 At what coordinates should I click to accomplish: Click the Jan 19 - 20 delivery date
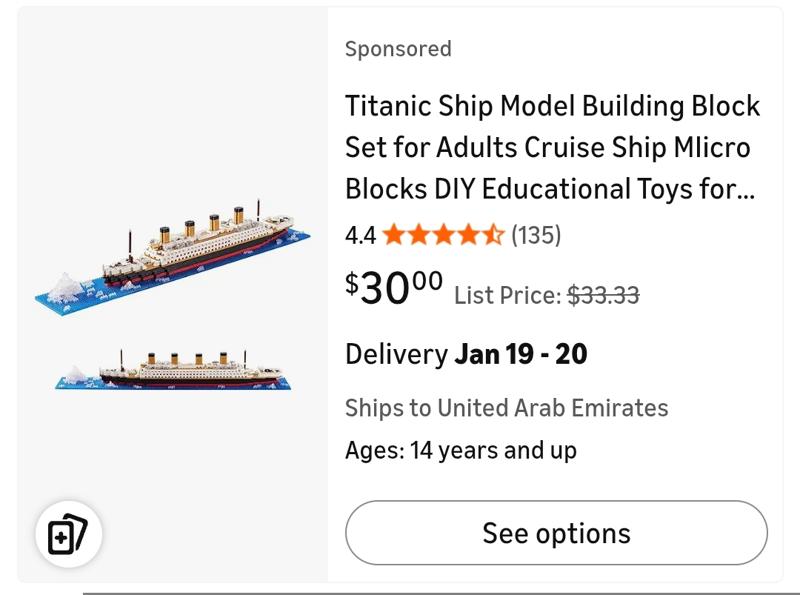pyautogui.click(x=521, y=354)
